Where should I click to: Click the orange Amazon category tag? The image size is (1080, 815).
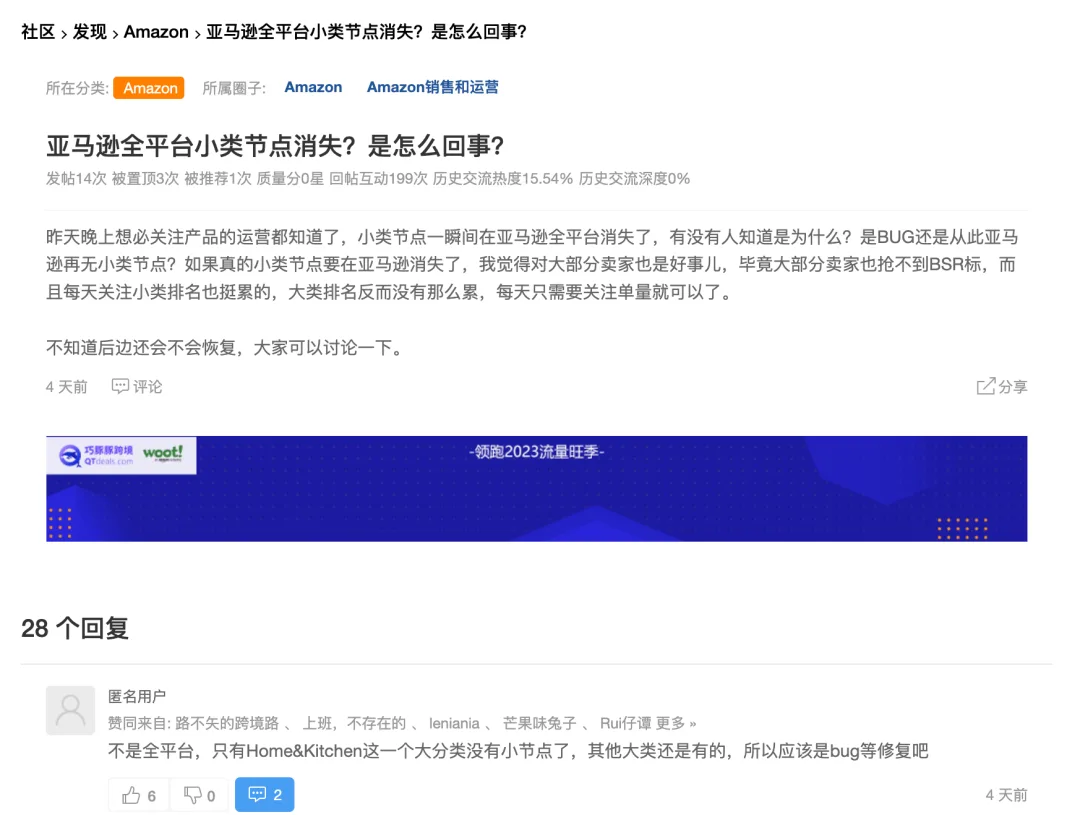click(150, 87)
